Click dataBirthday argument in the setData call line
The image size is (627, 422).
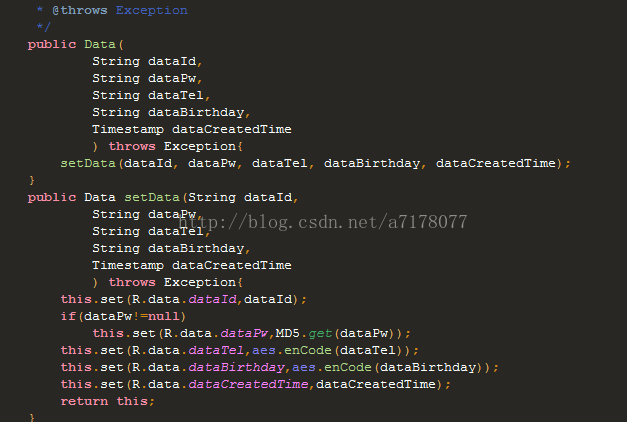(x=372, y=164)
